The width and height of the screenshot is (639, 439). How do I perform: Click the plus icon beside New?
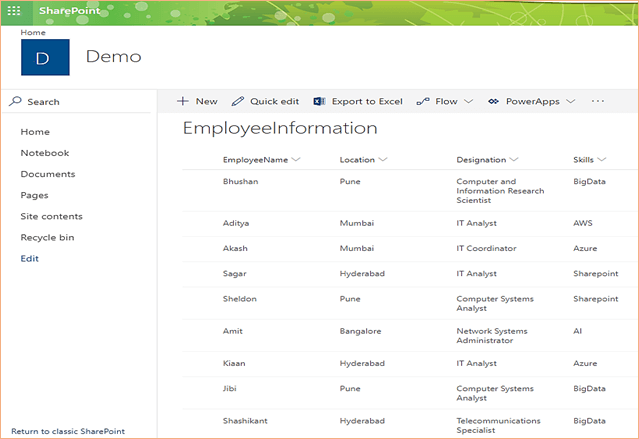point(183,101)
